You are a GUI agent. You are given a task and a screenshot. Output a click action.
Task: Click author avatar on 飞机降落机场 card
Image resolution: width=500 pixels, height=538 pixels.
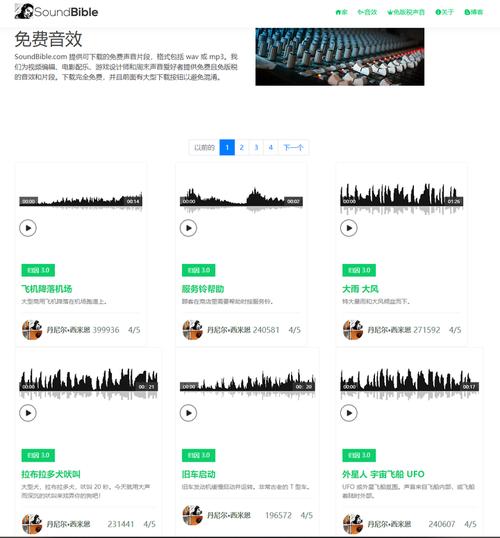(x=32, y=329)
